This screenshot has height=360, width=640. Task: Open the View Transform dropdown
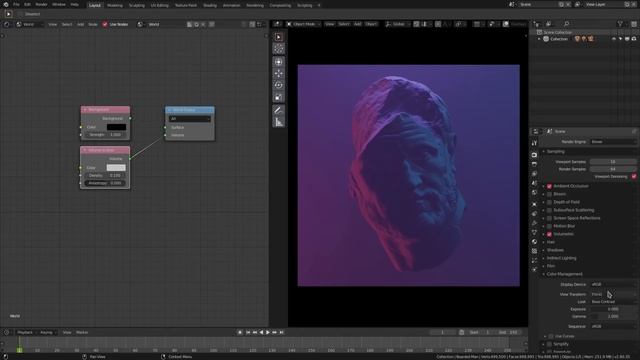(613, 294)
